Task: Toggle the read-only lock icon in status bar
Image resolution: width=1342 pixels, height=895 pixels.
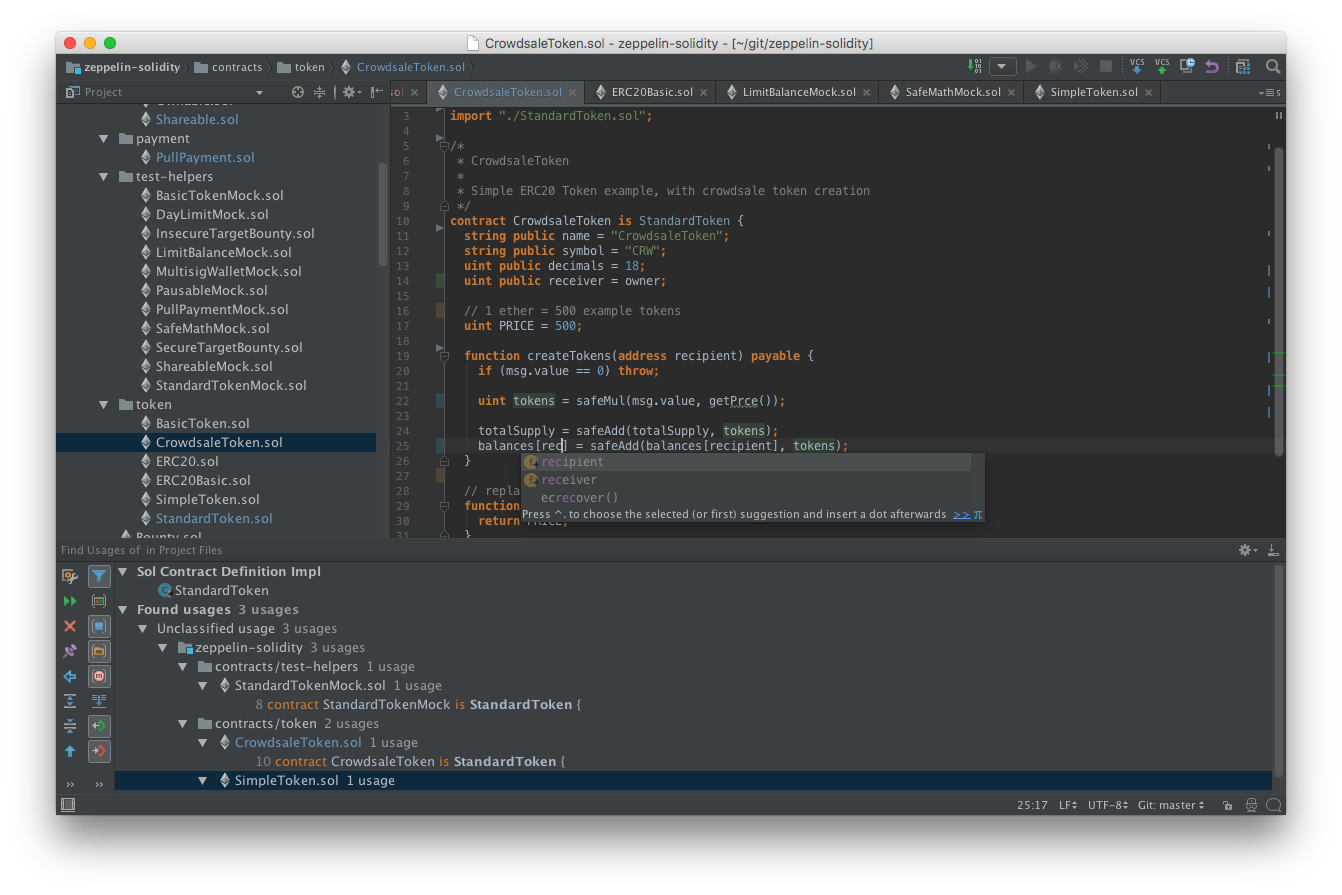Action: click(1229, 805)
